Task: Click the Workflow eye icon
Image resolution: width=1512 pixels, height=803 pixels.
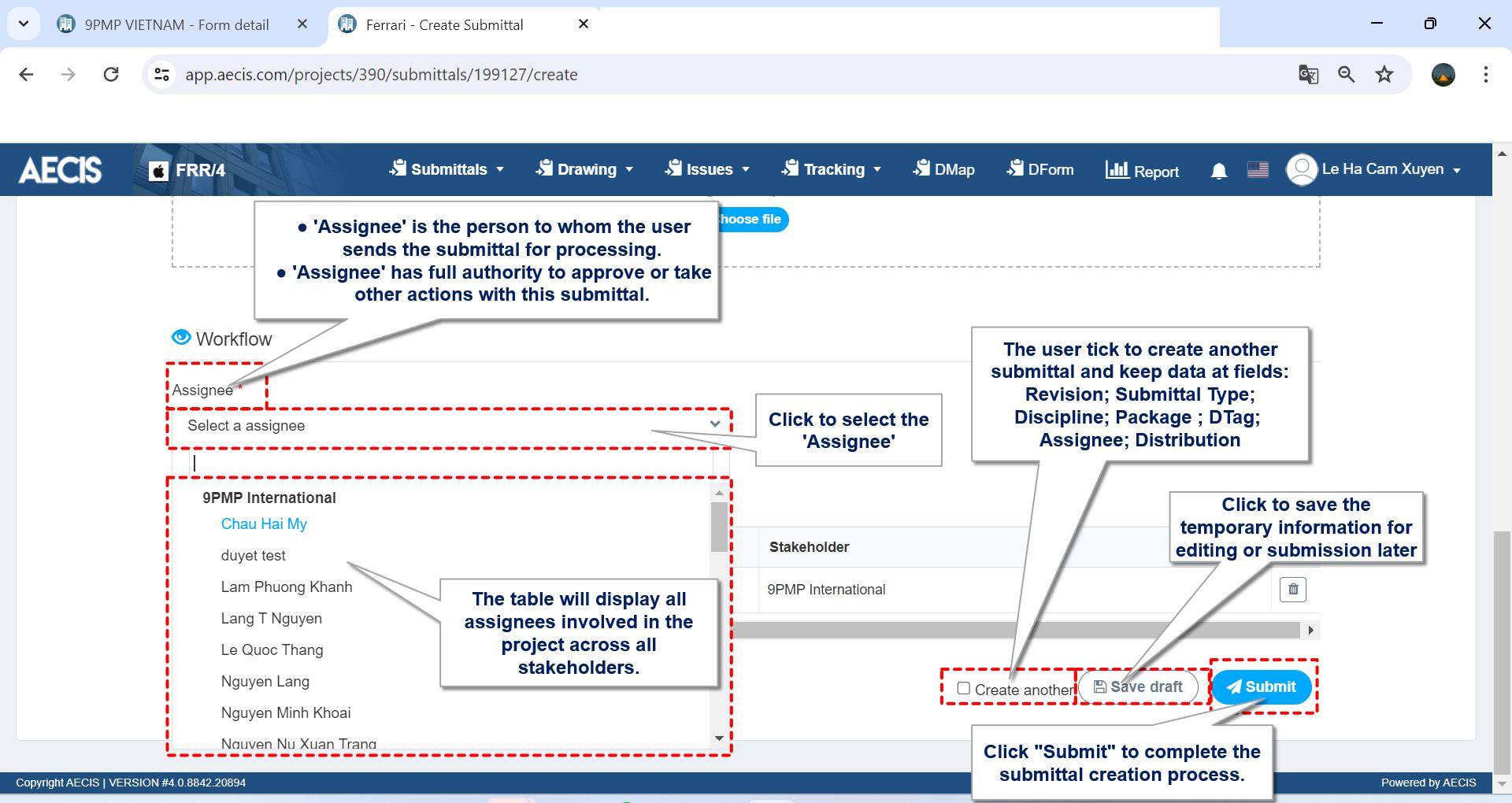Action: pyautogui.click(x=181, y=338)
